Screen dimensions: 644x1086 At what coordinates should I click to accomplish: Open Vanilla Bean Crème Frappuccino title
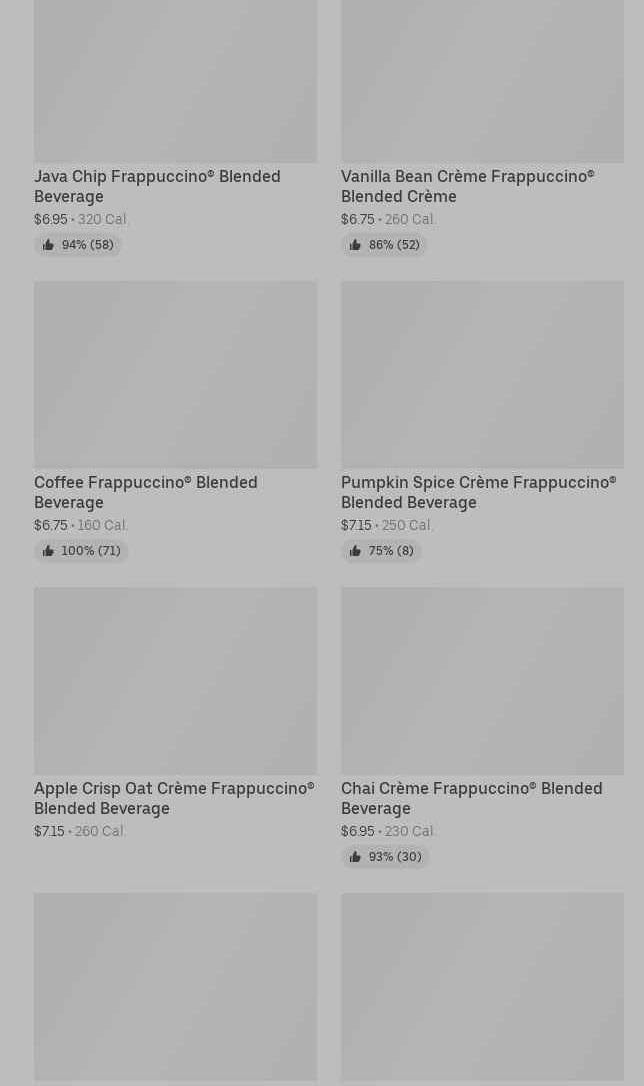tap(467, 186)
